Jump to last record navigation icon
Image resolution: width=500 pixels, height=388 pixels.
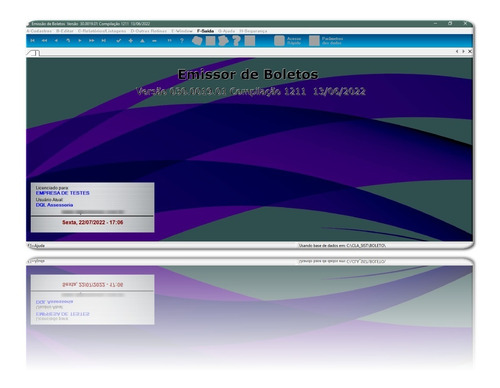[104, 41]
